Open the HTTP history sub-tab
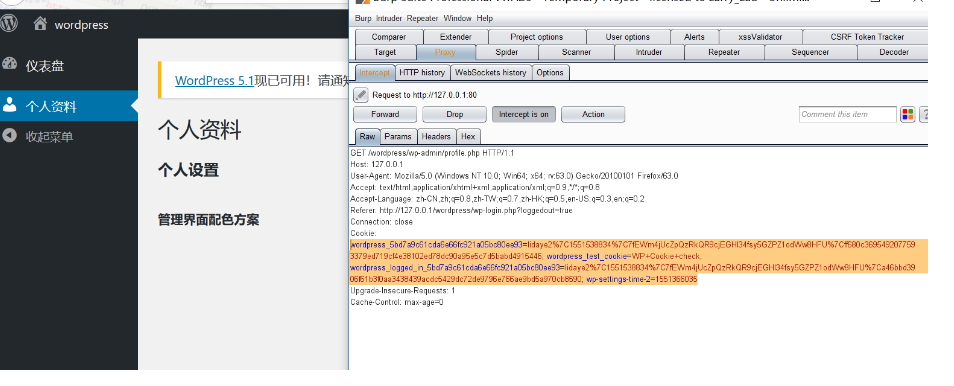Image resolution: width=954 pixels, height=386 pixels. pos(422,72)
